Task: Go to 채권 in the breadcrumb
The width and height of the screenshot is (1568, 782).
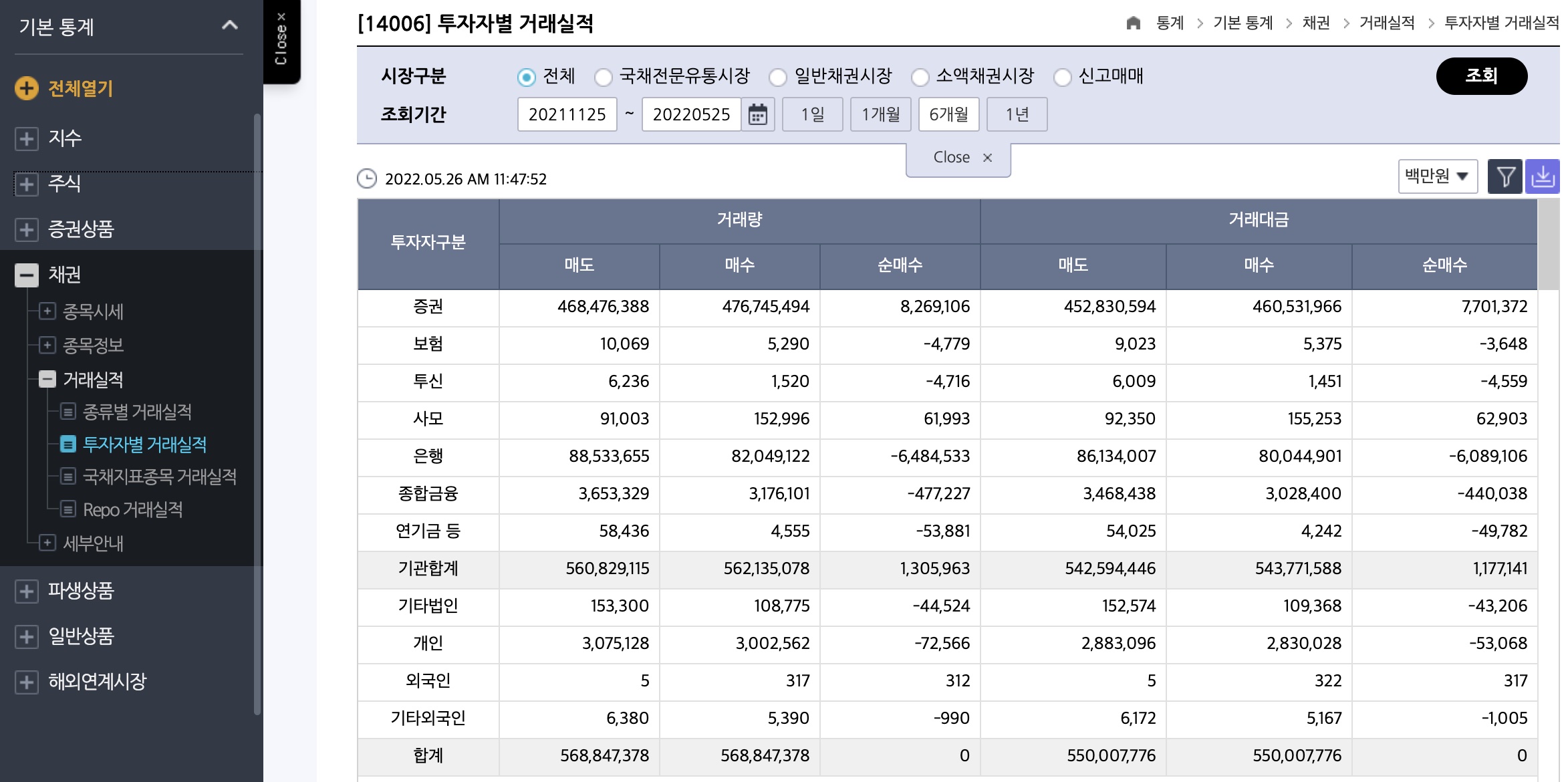Action: (x=1316, y=23)
